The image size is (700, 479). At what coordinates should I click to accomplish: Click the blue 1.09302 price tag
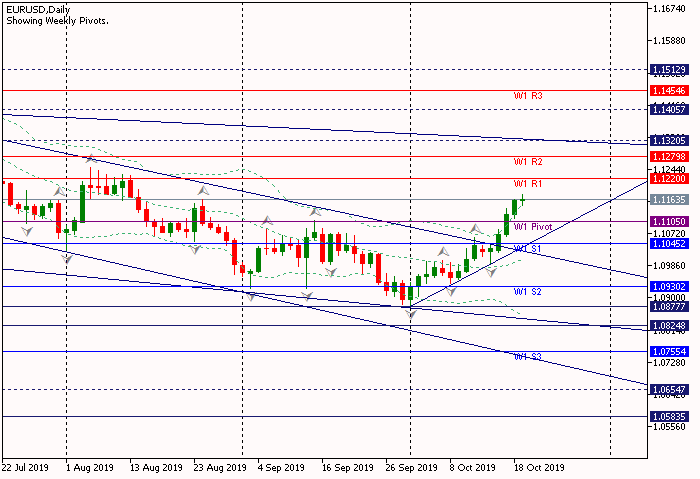[x=667, y=286]
